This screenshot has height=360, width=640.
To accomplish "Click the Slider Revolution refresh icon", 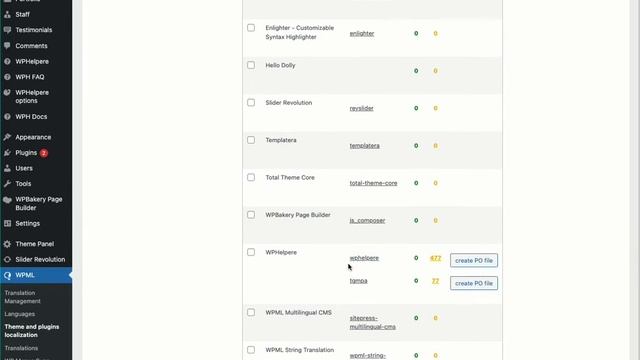I will coord(7,260).
